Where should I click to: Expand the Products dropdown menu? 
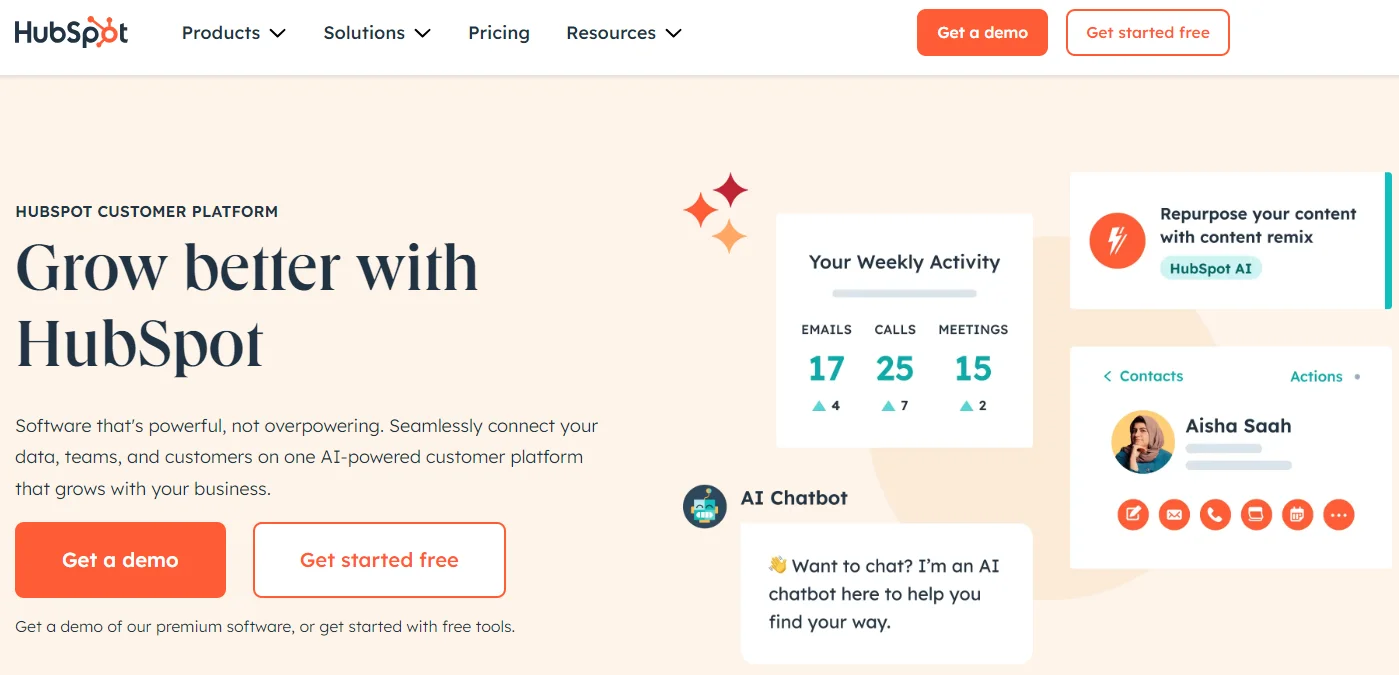(x=233, y=33)
